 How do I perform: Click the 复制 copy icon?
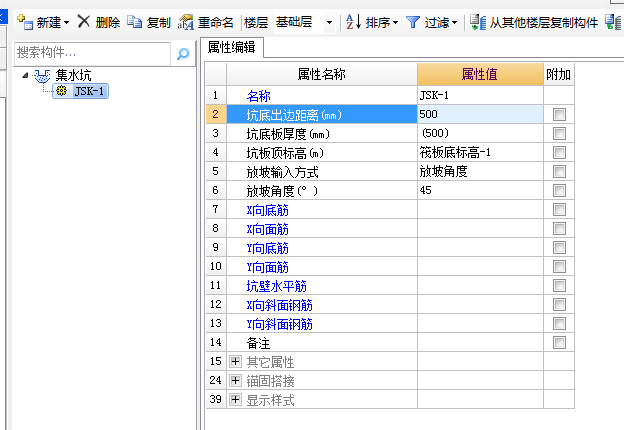(135, 22)
